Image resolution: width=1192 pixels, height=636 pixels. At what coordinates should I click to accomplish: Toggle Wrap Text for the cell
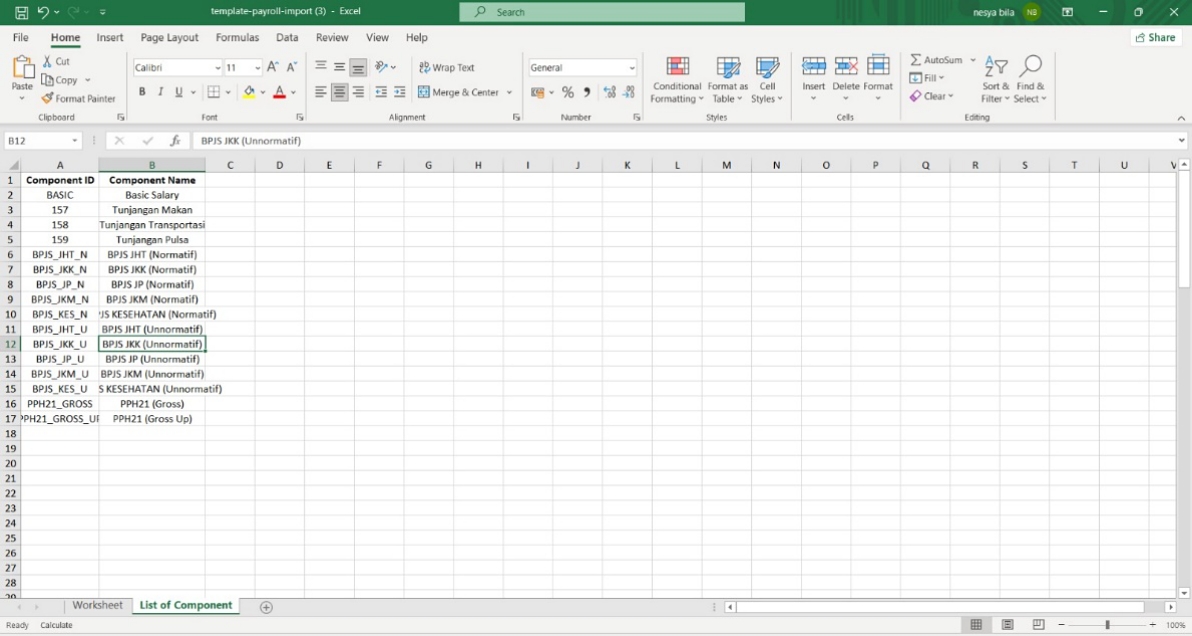click(x=446, y=67)
